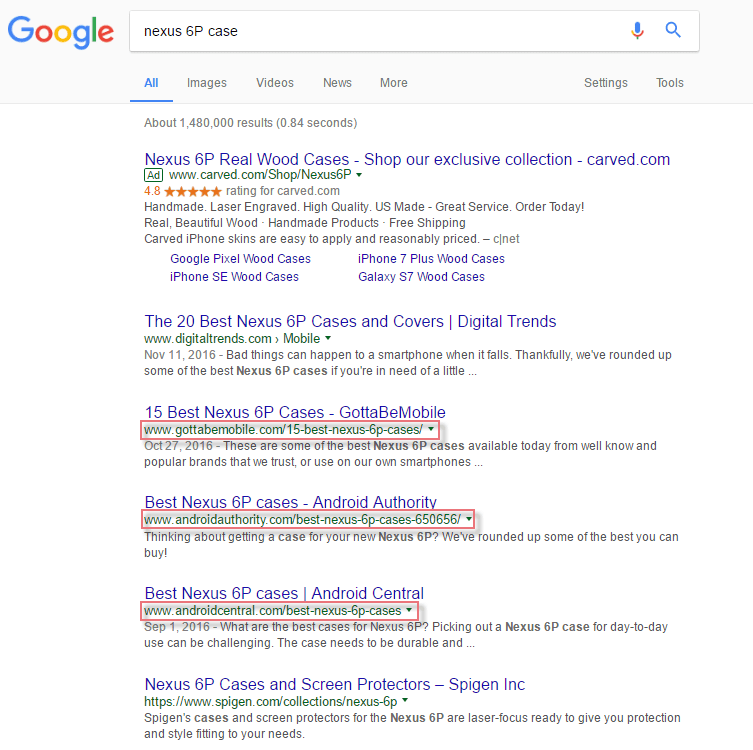
Task: Click the Google logo
Action: click(61, 32)
